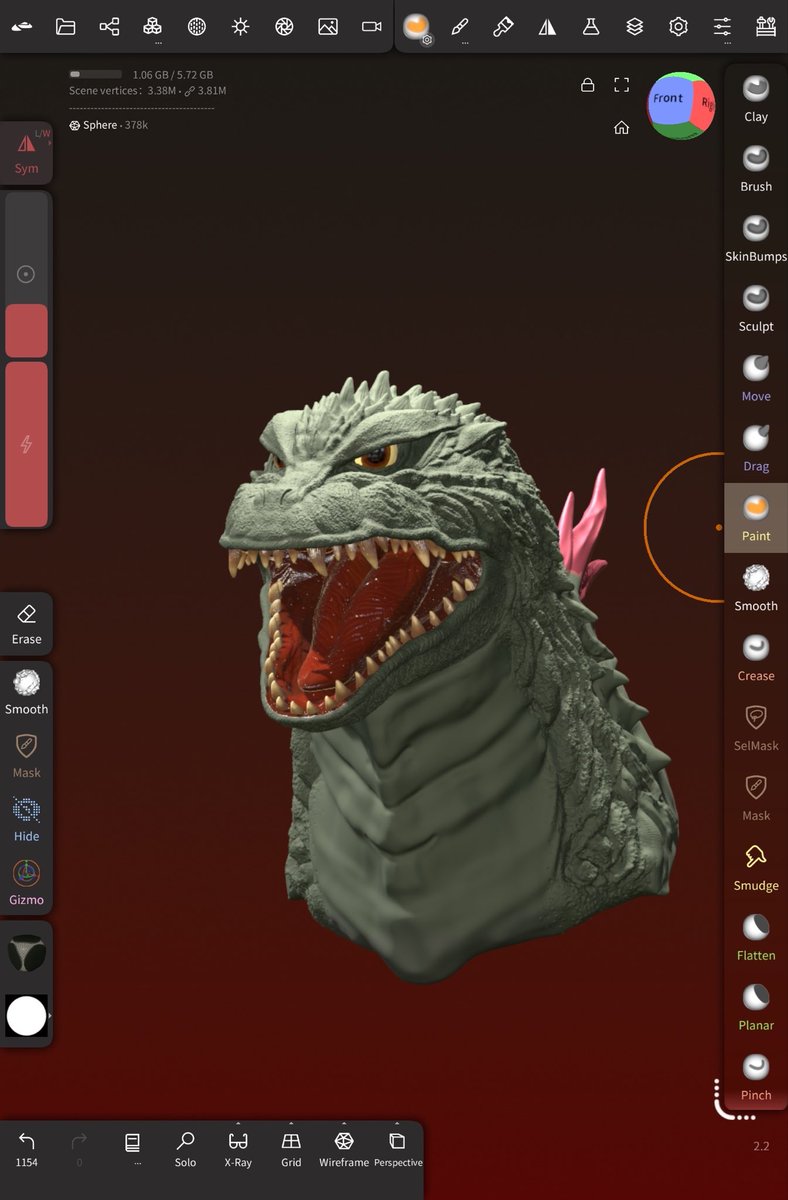Screen dimensions: 788x1200
Task: Open the Interface sliders menu
Action: pos(722,27)
